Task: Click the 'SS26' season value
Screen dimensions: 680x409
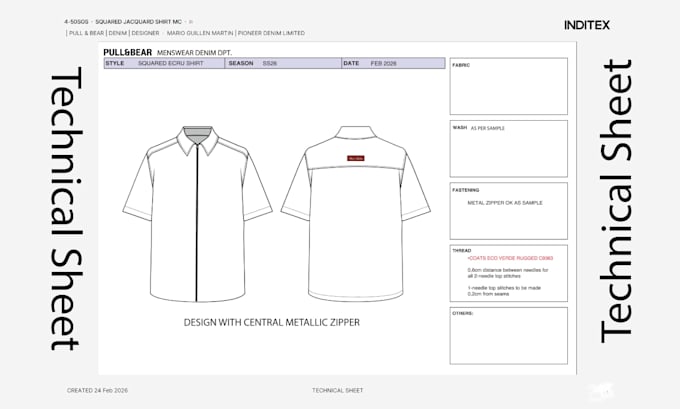Action: 269,63
